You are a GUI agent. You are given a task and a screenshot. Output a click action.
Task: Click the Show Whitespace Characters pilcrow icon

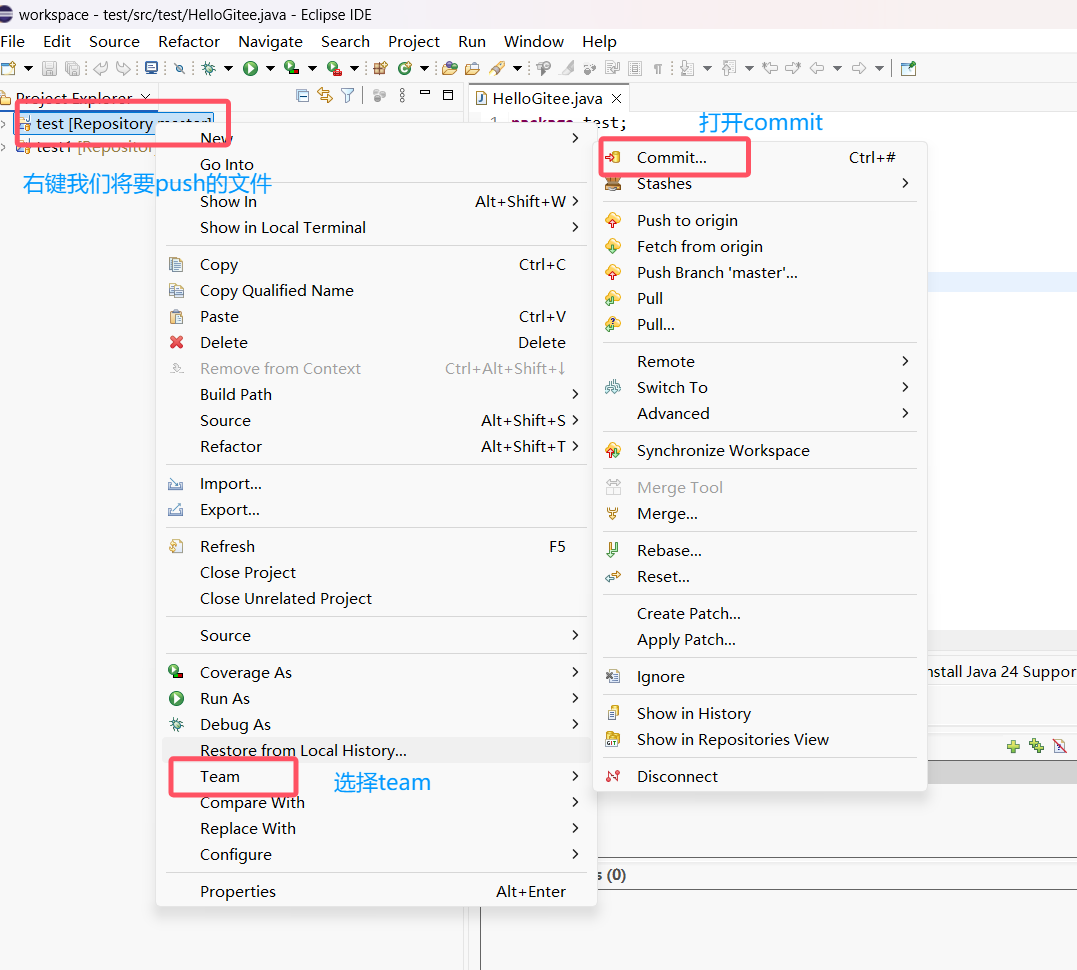[657, 68]
